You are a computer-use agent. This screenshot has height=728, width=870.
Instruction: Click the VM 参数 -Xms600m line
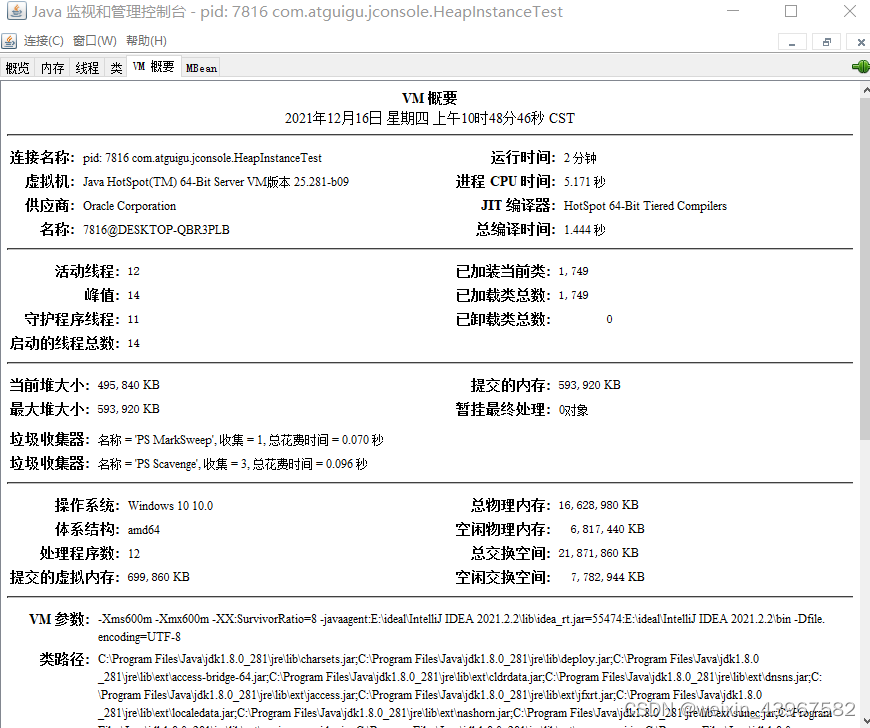point(461,619)
